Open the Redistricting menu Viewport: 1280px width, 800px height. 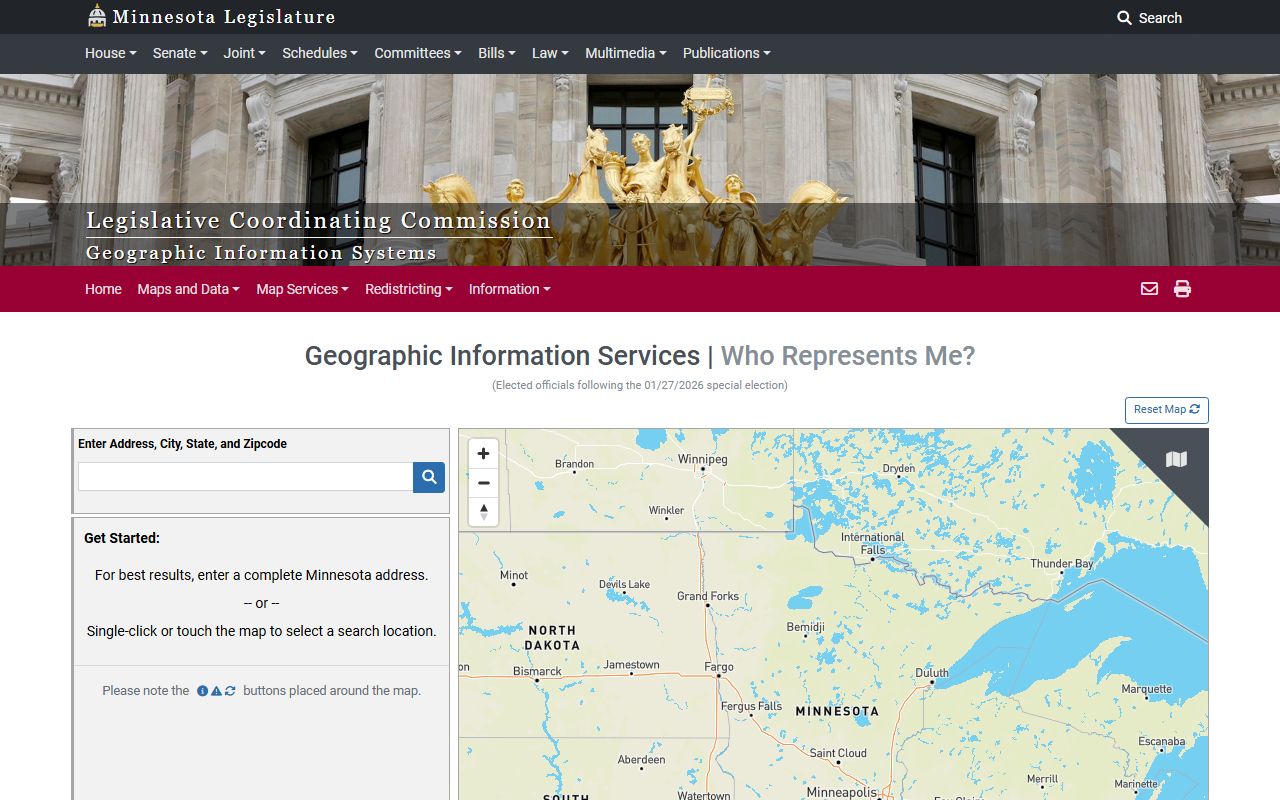tap(409, 289)
